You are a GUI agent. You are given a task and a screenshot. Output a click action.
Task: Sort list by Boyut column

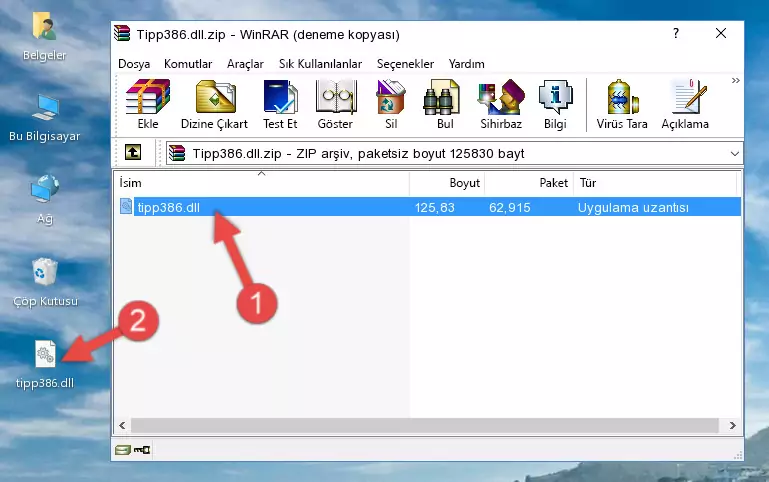click(x=447, y=183)
